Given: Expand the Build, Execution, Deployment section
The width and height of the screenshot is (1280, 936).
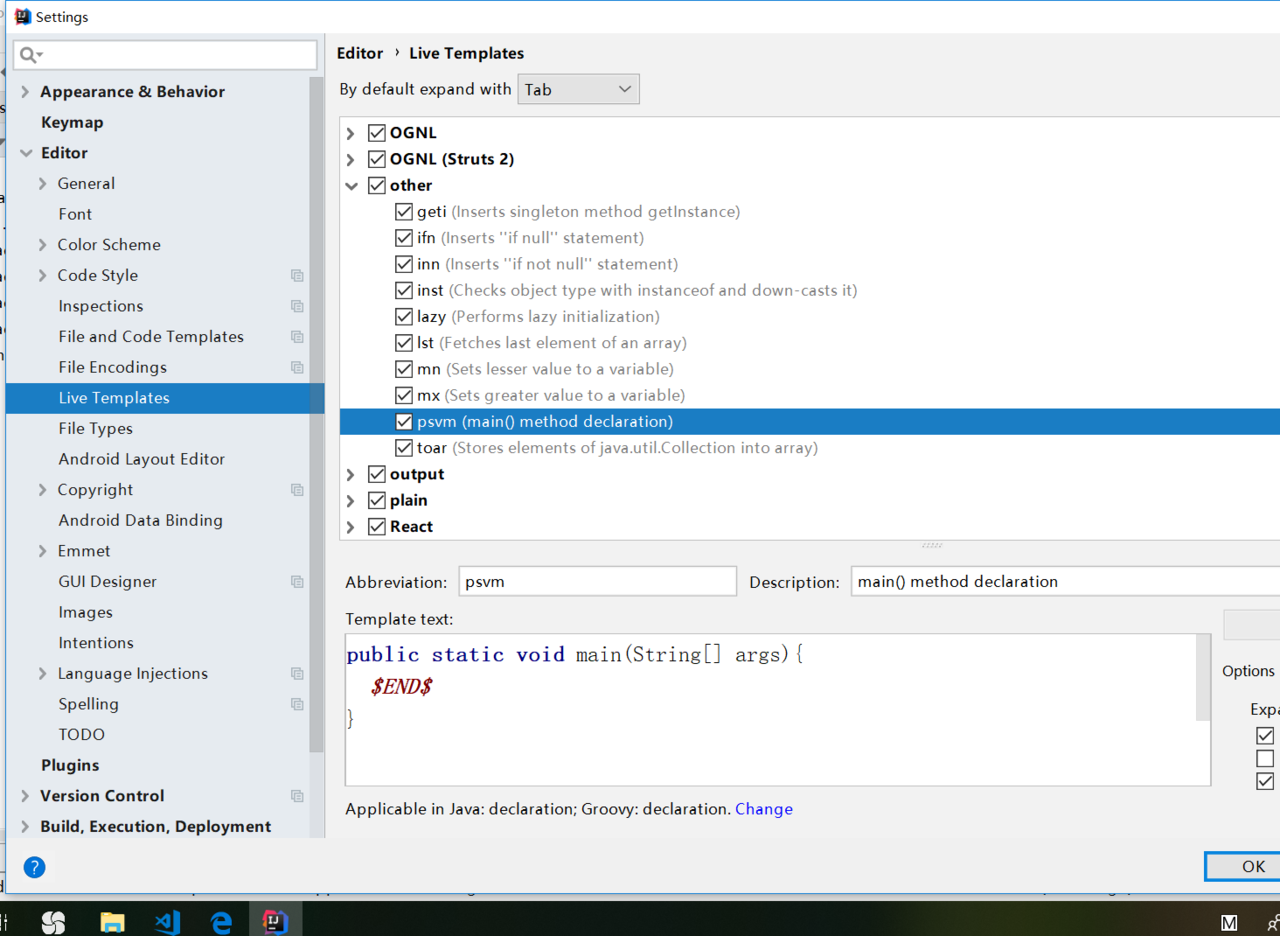Looking at the screenshot, I should pyautogui.click(x=26, y=827).
